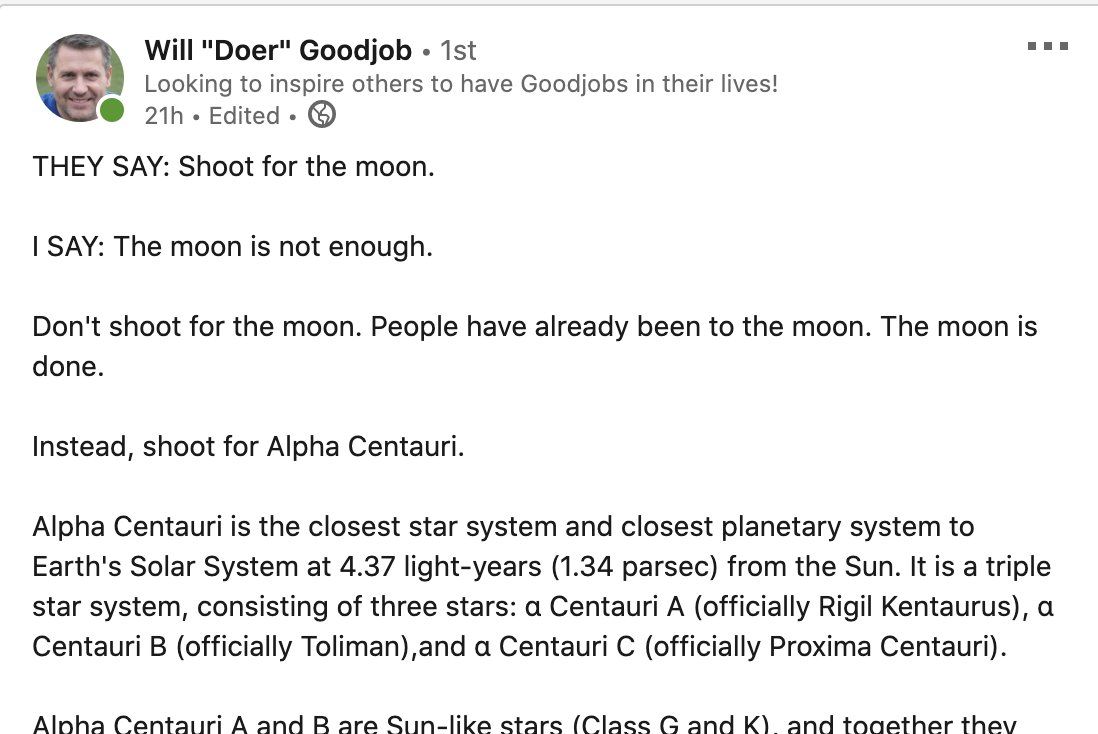Open the Will "Doer" Goodjob profile name link
1098x734 pixels.
(x=279, y=50)
